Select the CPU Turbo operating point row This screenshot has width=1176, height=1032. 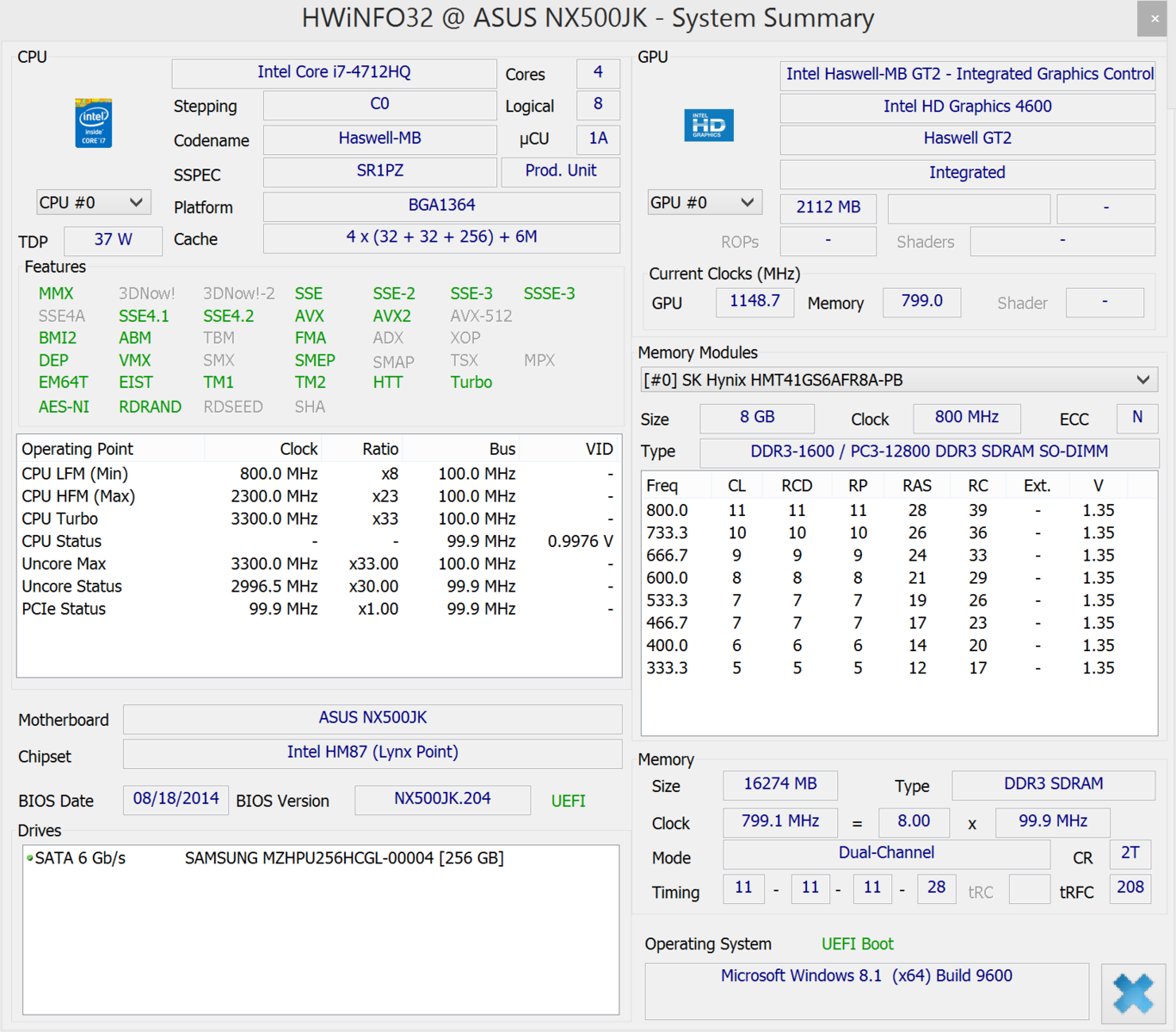click(317, 519)
